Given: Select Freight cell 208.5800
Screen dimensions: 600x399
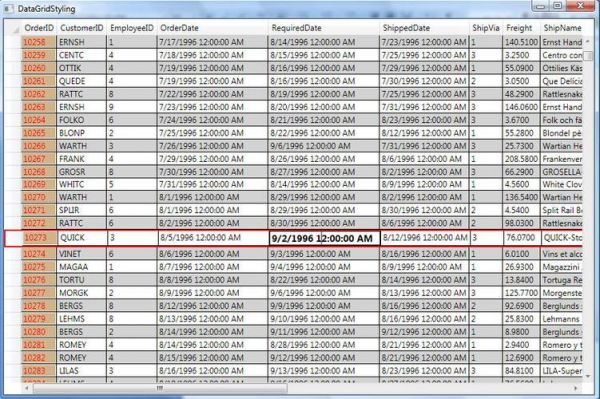Looking at the screenshot, I should (521, 159).
